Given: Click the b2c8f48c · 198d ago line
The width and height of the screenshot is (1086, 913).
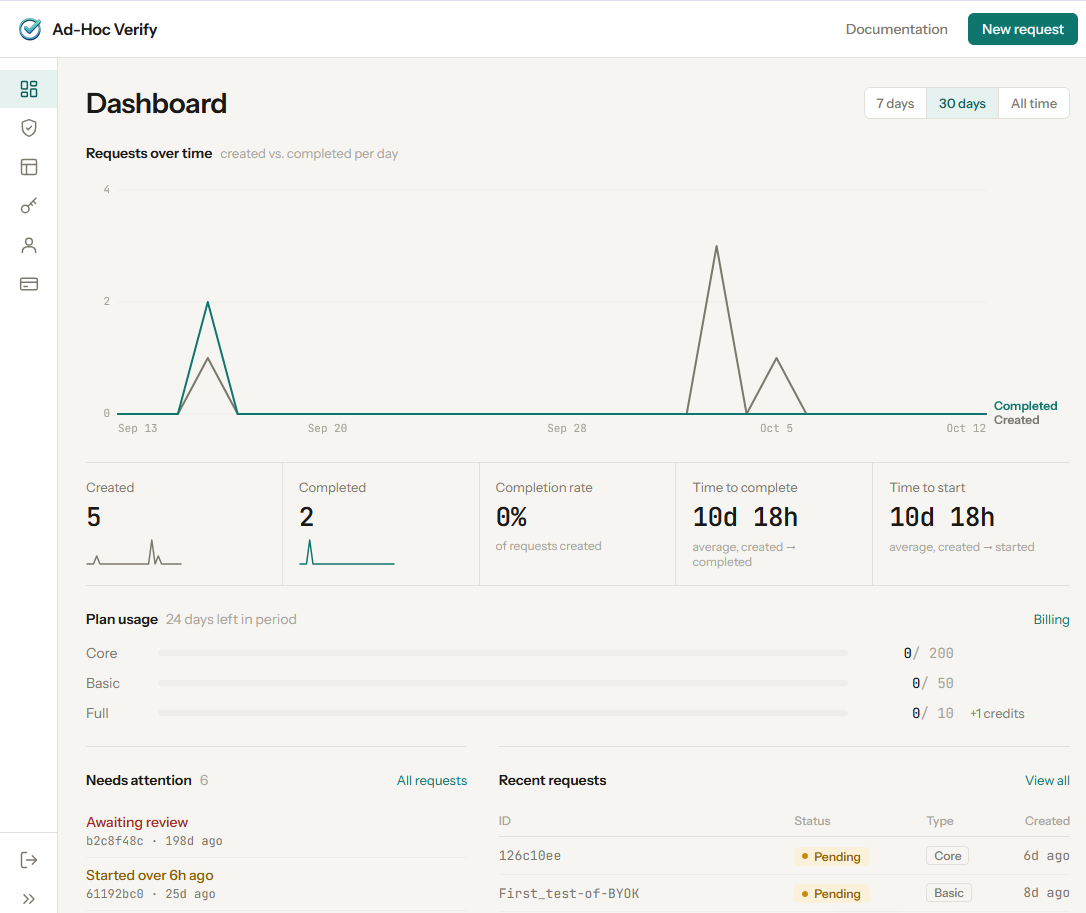Looking at the screenshot, I should click(154, 840).
